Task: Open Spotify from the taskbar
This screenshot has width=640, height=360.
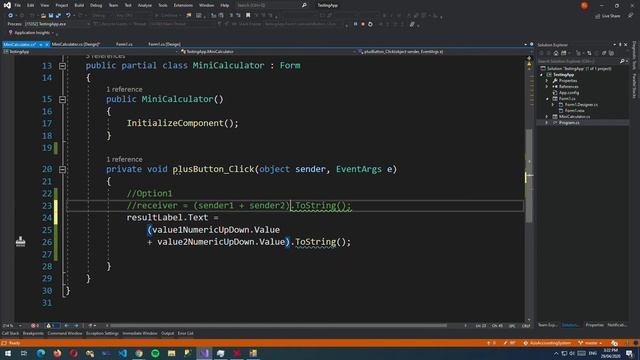Action: tap(156, 353)
